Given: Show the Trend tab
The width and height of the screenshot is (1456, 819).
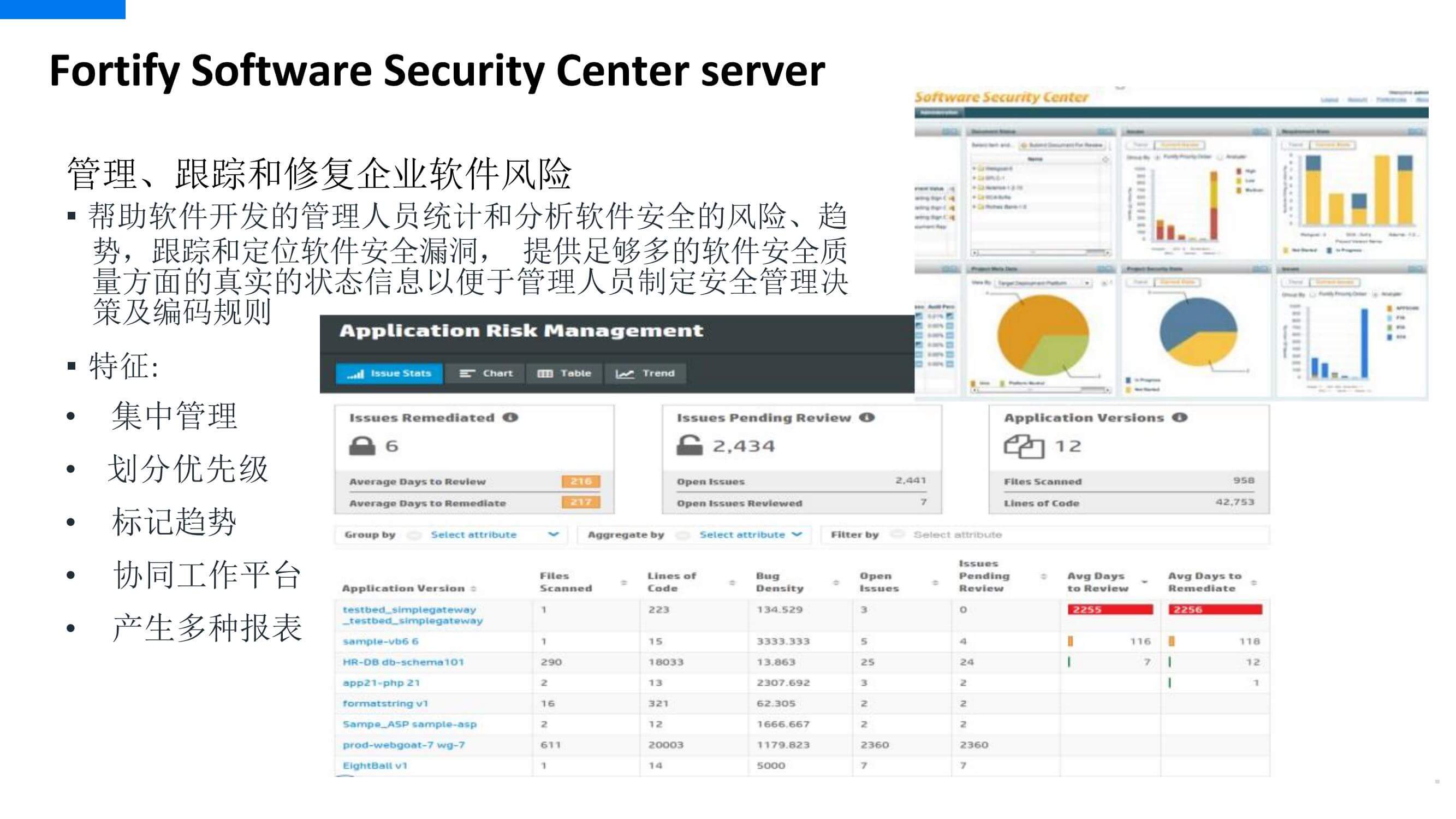Looking at the screenshot, I should [645, 373].
